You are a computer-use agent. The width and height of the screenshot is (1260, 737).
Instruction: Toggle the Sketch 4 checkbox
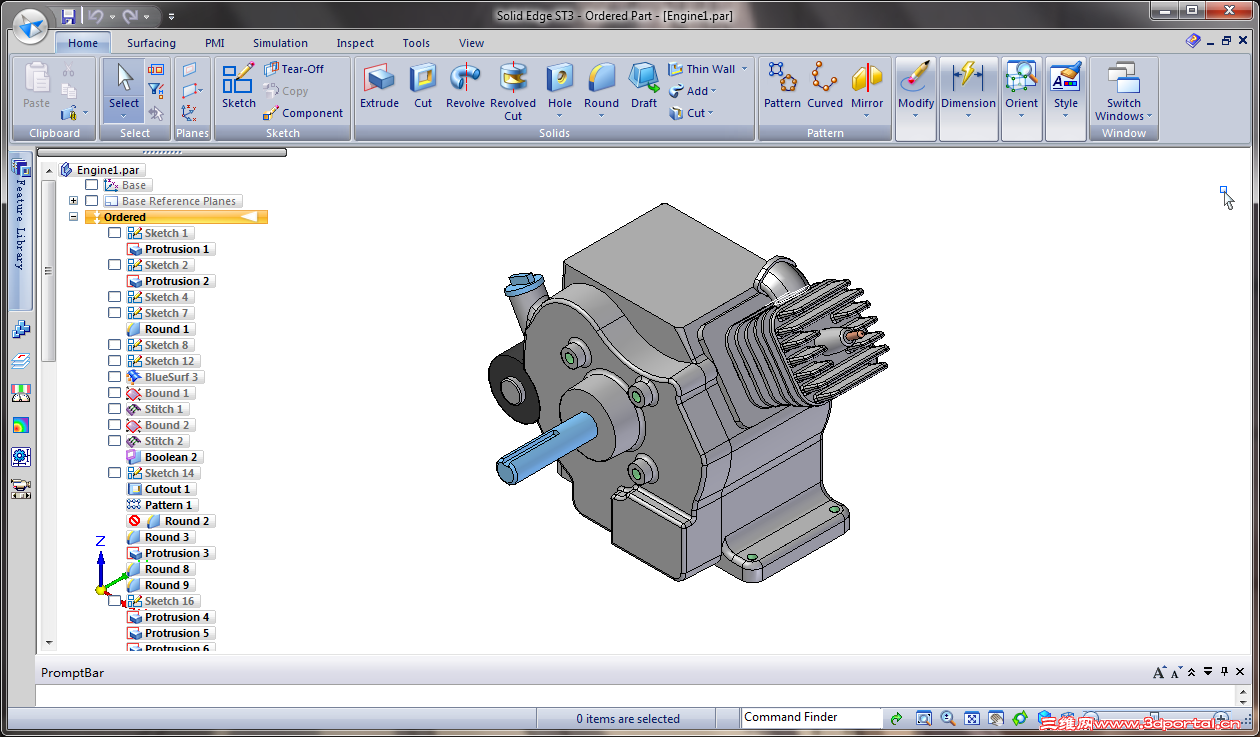[x=114, y=297]
